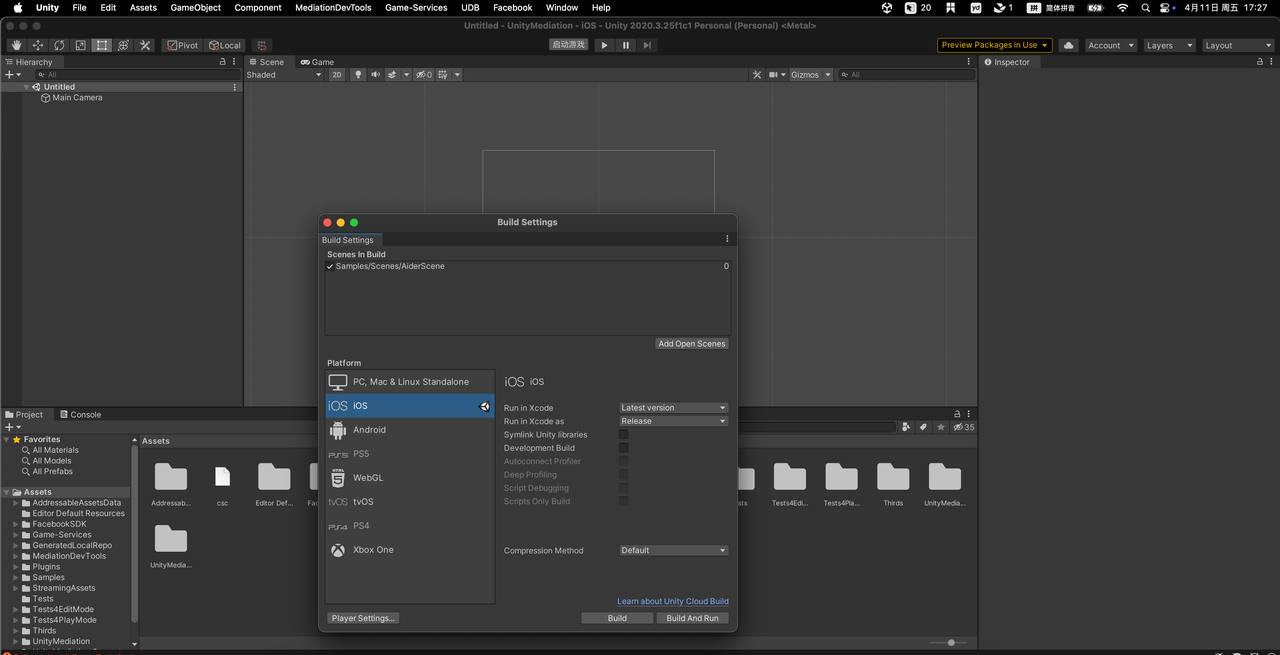Toggle Pivot/Center handle position
The height and width of the screenshot is (655, 1280).
click(x=183, y=45)
